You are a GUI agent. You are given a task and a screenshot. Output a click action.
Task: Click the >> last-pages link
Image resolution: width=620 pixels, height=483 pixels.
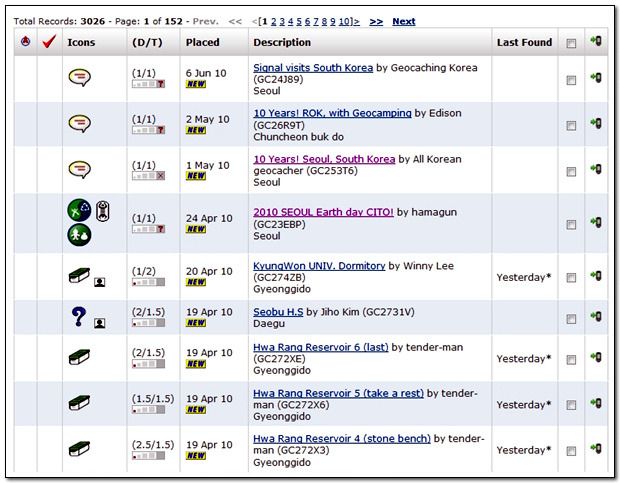(x=376, y=21)
